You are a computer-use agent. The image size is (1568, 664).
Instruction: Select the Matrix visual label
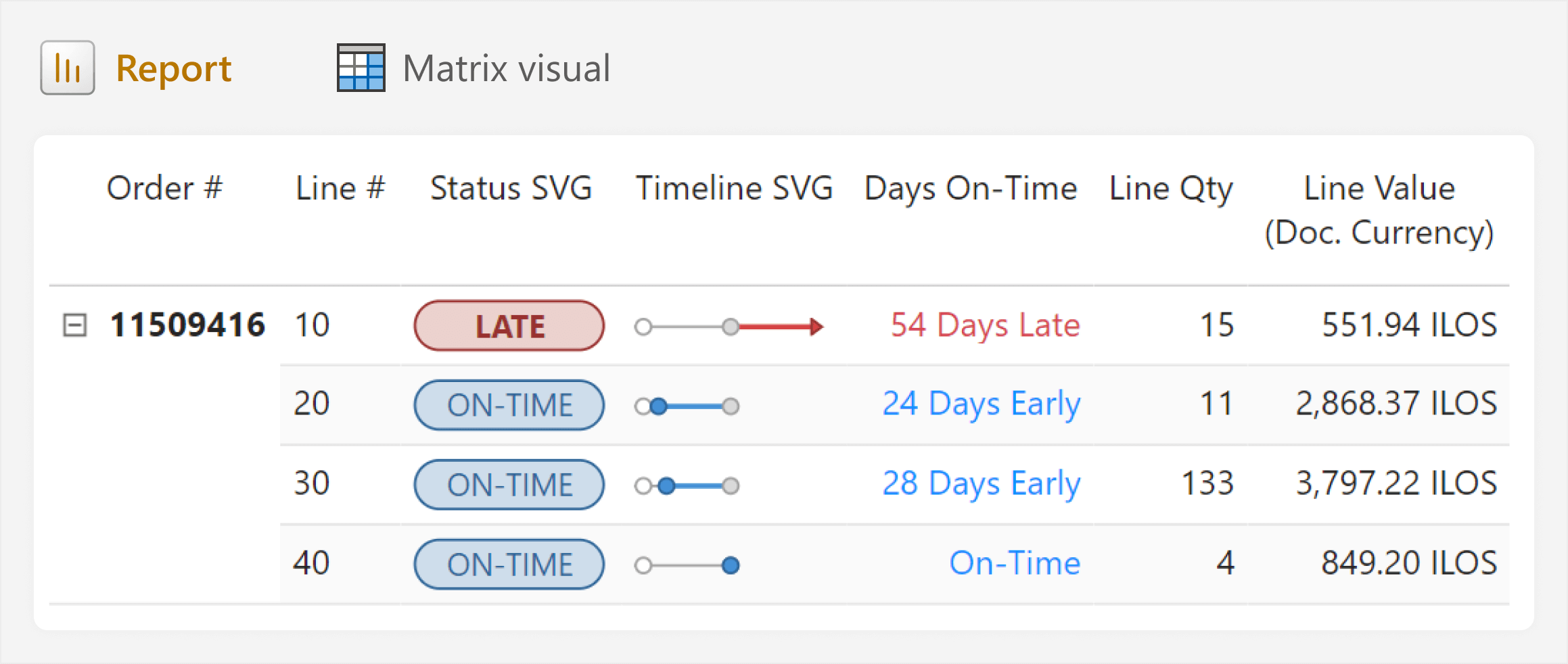click(x=507, y=68)
